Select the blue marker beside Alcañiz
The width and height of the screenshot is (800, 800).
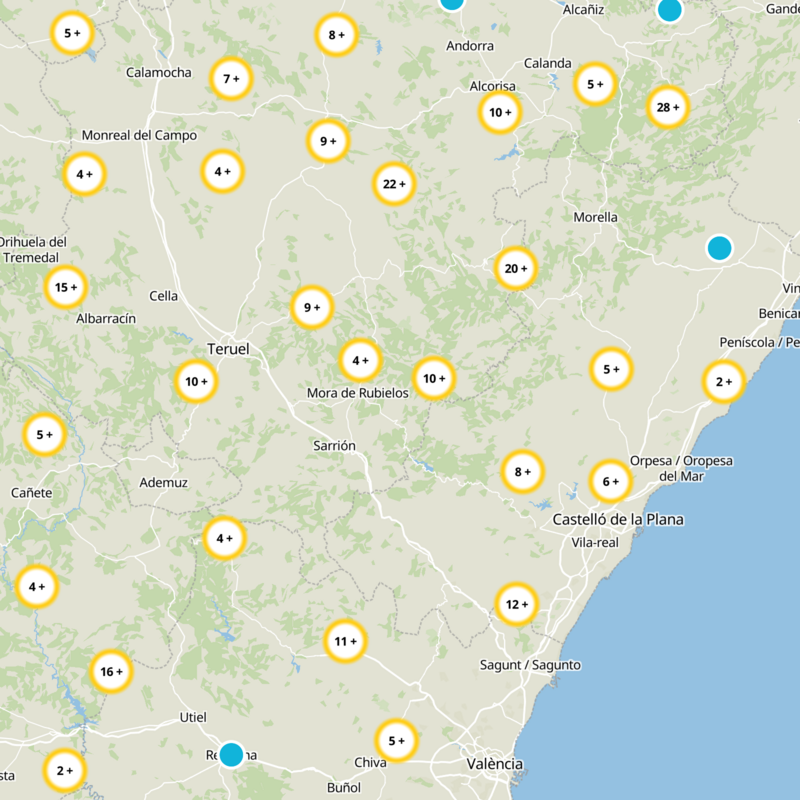pos(670,10)
